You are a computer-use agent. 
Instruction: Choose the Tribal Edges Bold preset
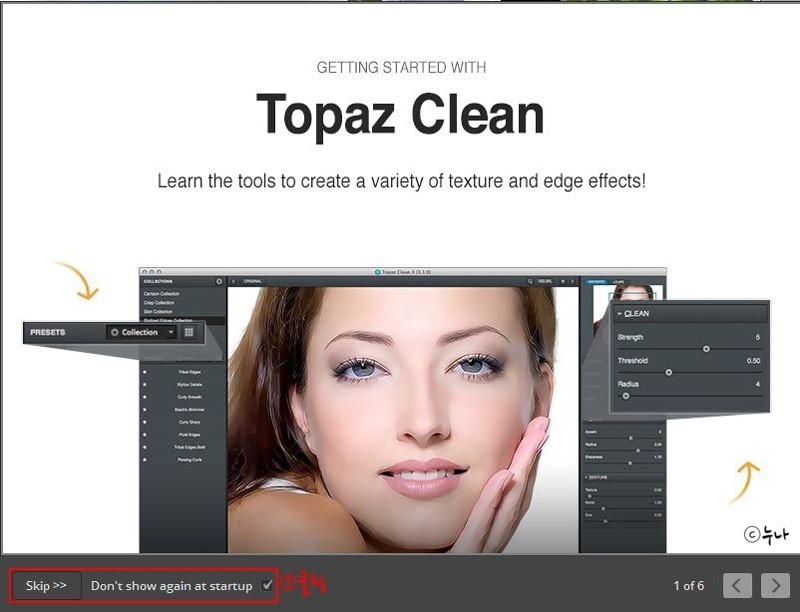189,447
